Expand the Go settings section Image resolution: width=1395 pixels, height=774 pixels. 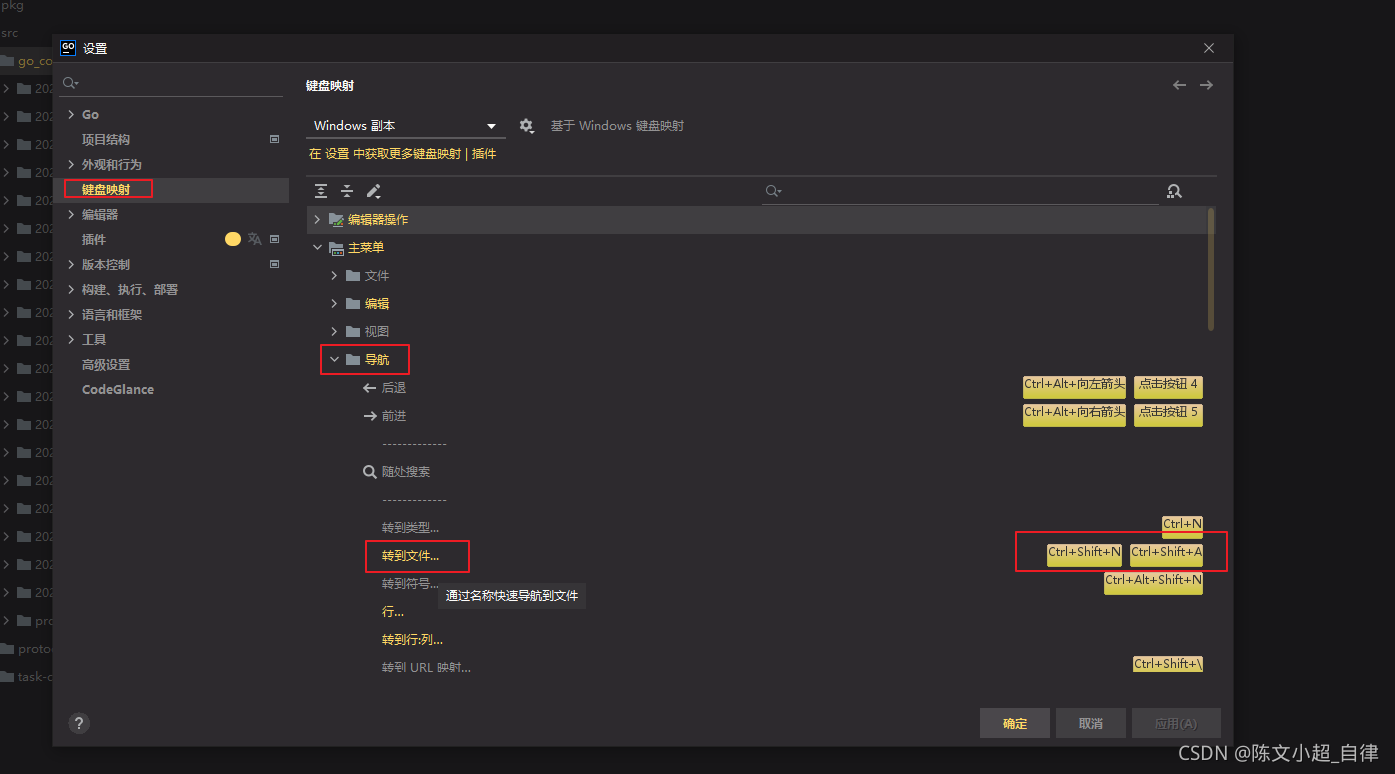(x=71, y=114)
